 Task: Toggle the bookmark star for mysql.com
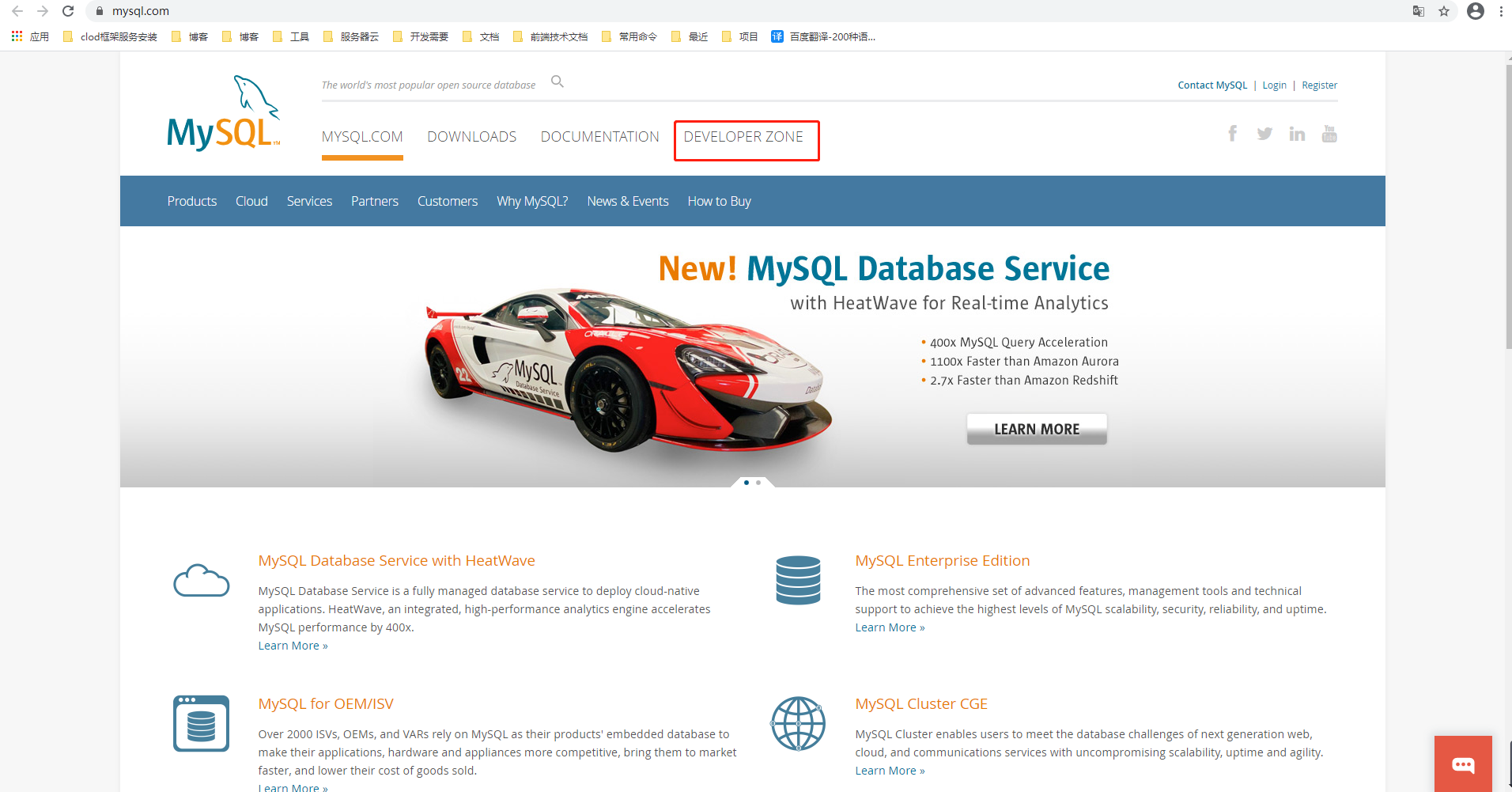coord(1446,11)
